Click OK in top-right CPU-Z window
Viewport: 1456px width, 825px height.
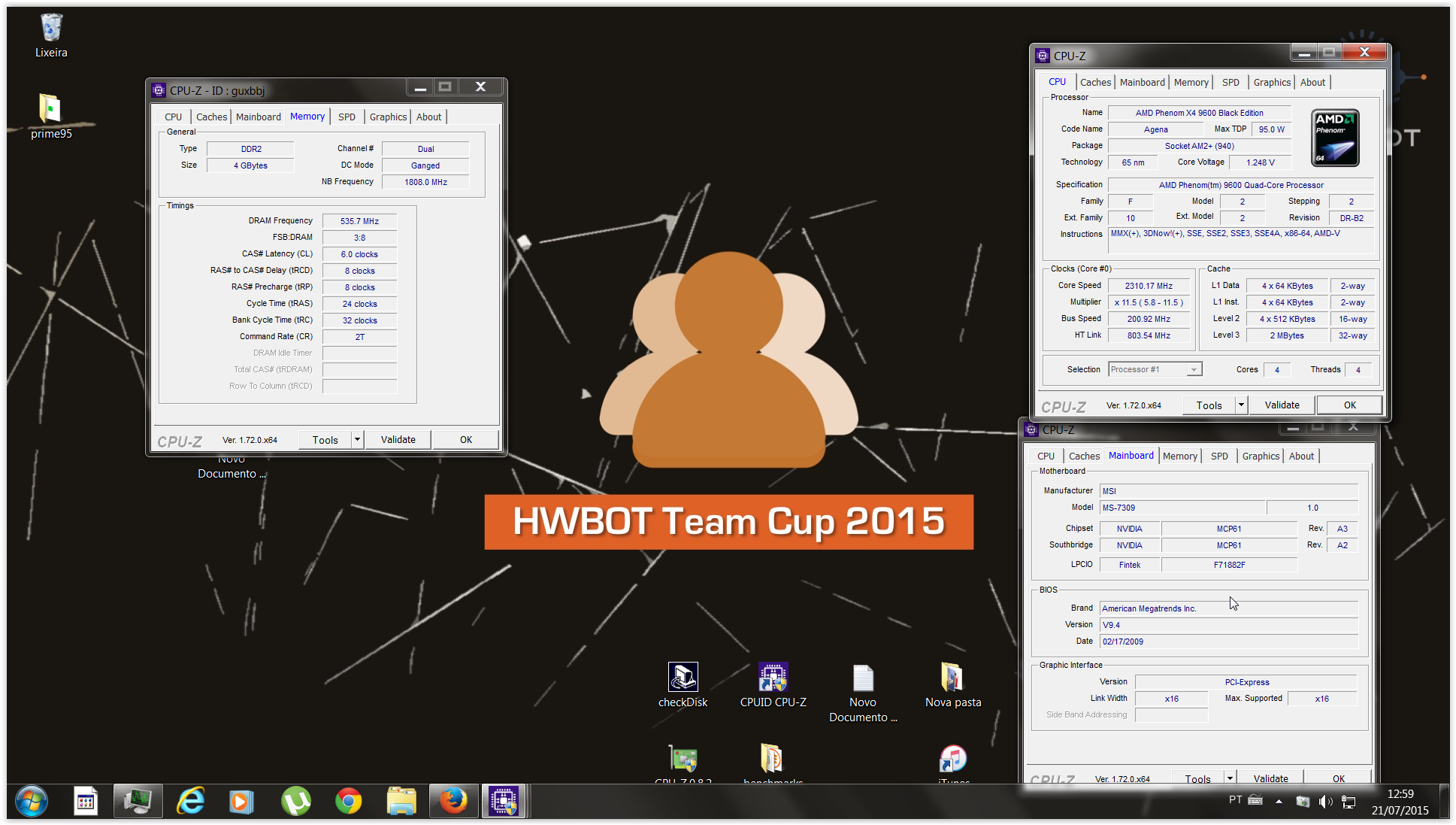tap(1350, 405)
